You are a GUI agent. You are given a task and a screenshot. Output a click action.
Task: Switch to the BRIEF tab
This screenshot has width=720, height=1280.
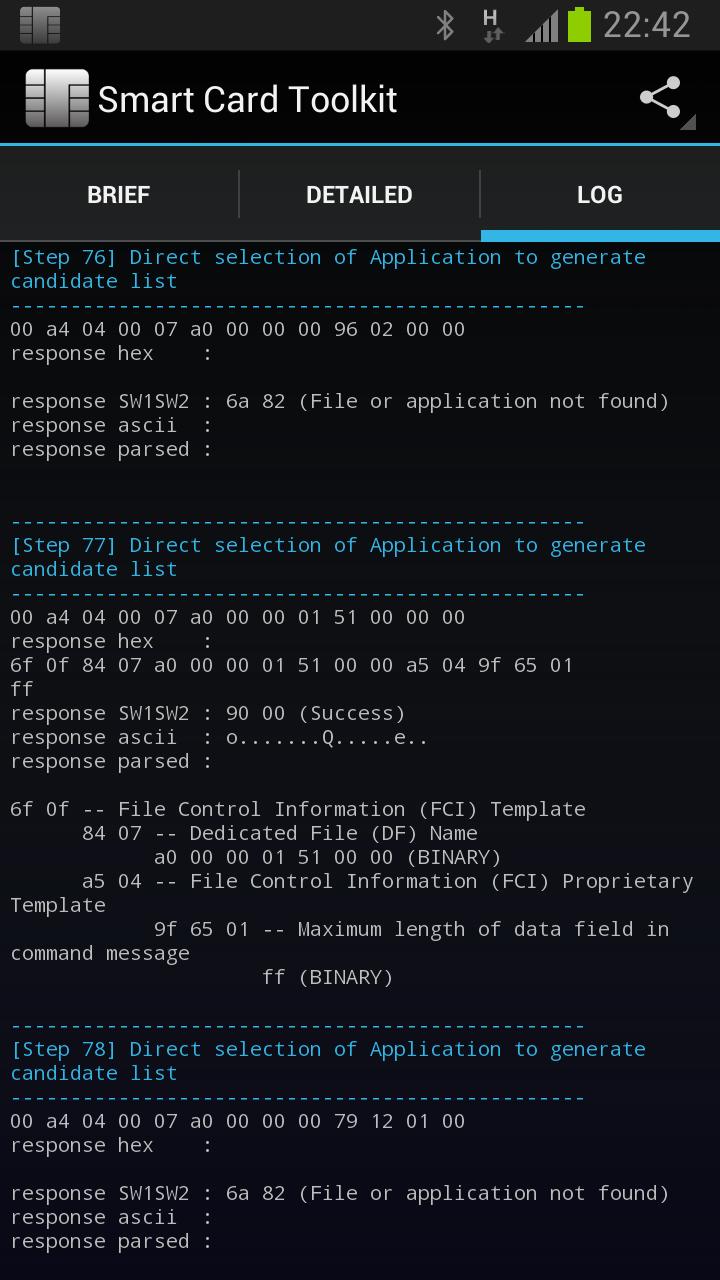pyautogui.click(x=119, y=194)
